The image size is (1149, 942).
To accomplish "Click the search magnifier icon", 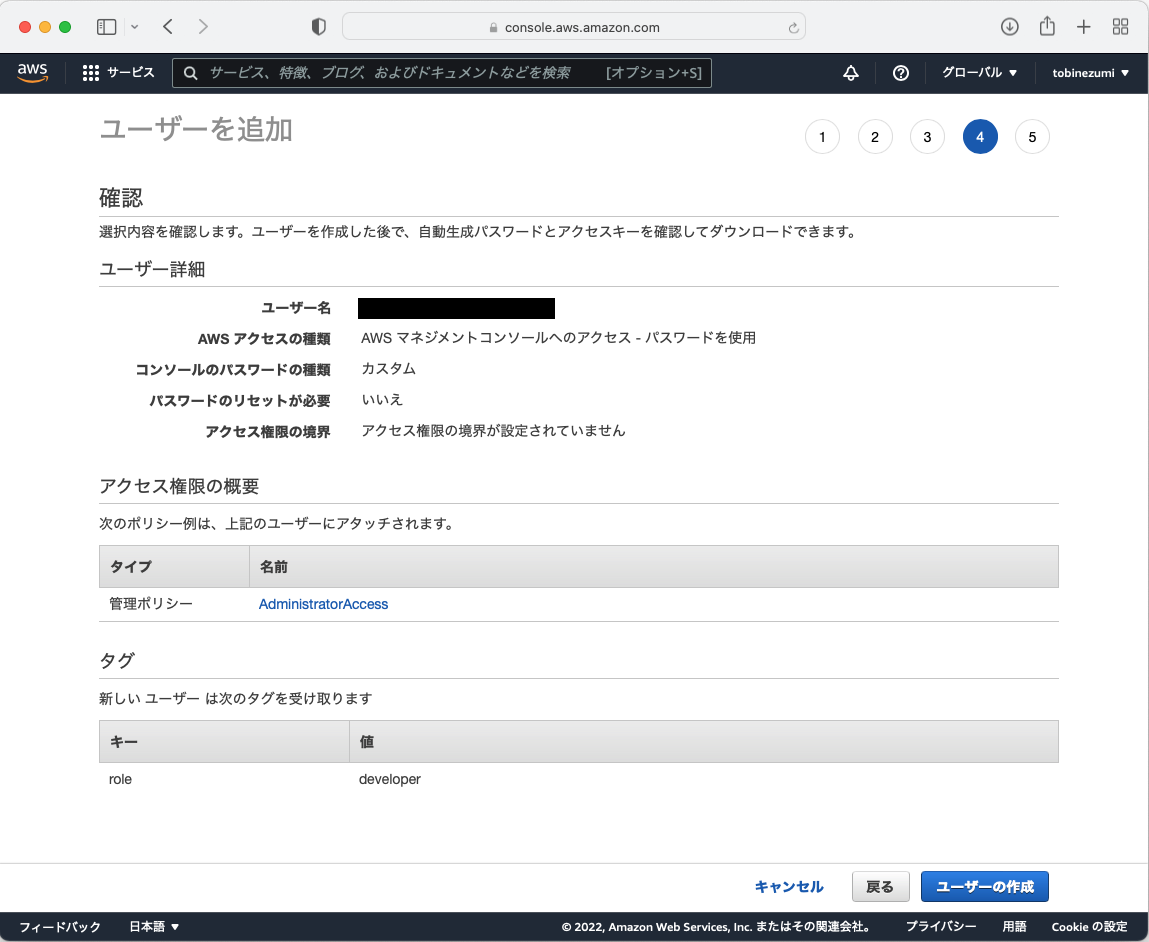I will [x=191, y=73].
